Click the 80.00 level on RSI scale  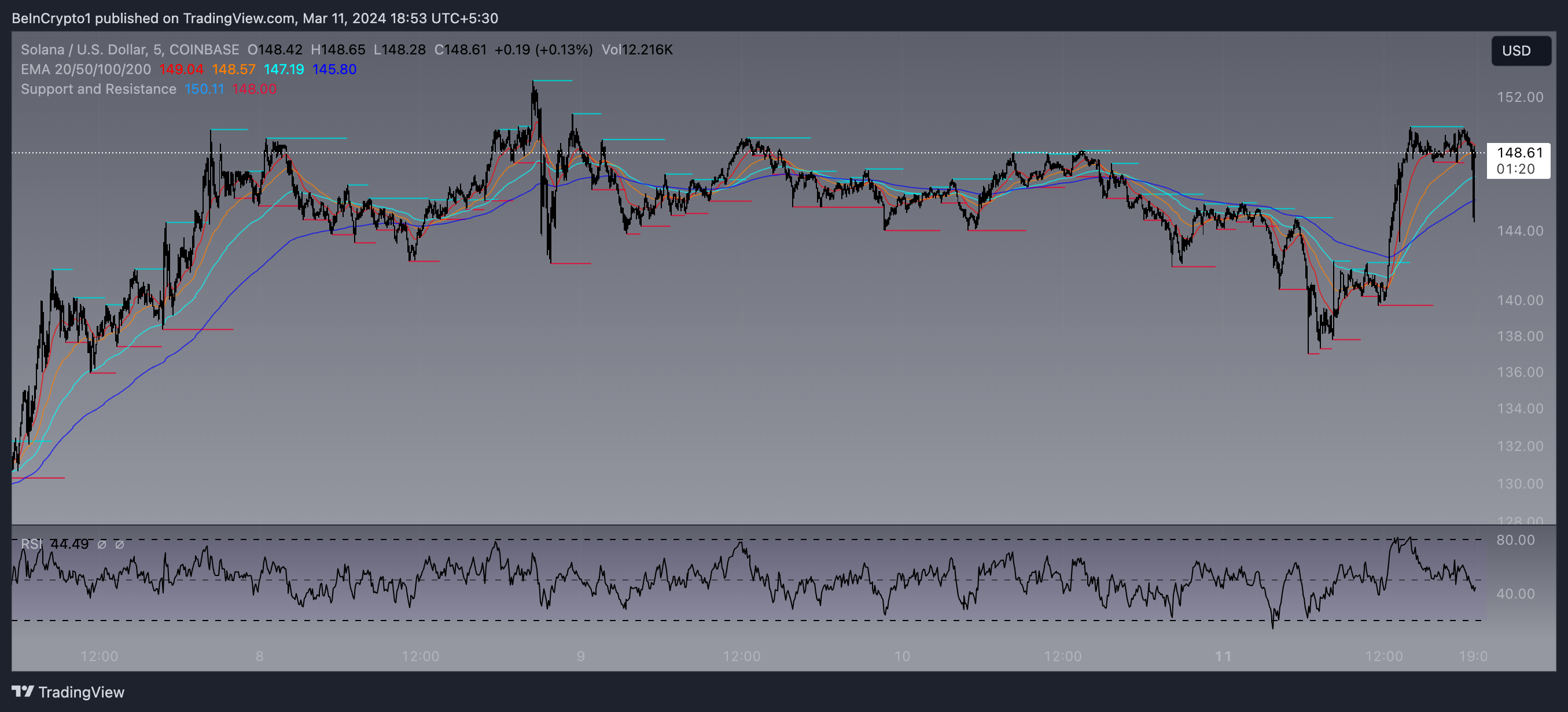[x=1515, y=539]
